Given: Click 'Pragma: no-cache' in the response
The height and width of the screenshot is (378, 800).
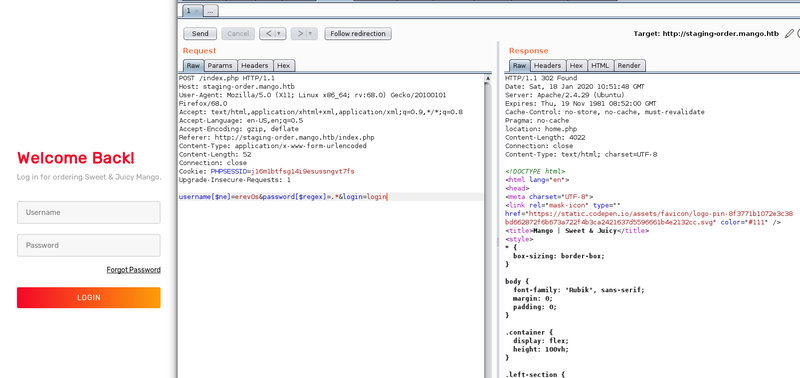Looking at the screenshot, I should point(537,120).
